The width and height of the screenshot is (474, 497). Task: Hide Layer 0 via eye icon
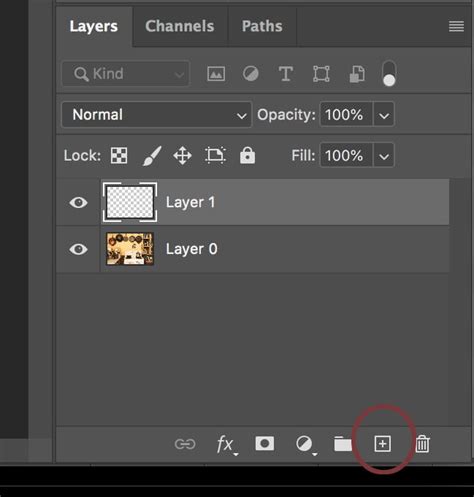tap(78, 249)
